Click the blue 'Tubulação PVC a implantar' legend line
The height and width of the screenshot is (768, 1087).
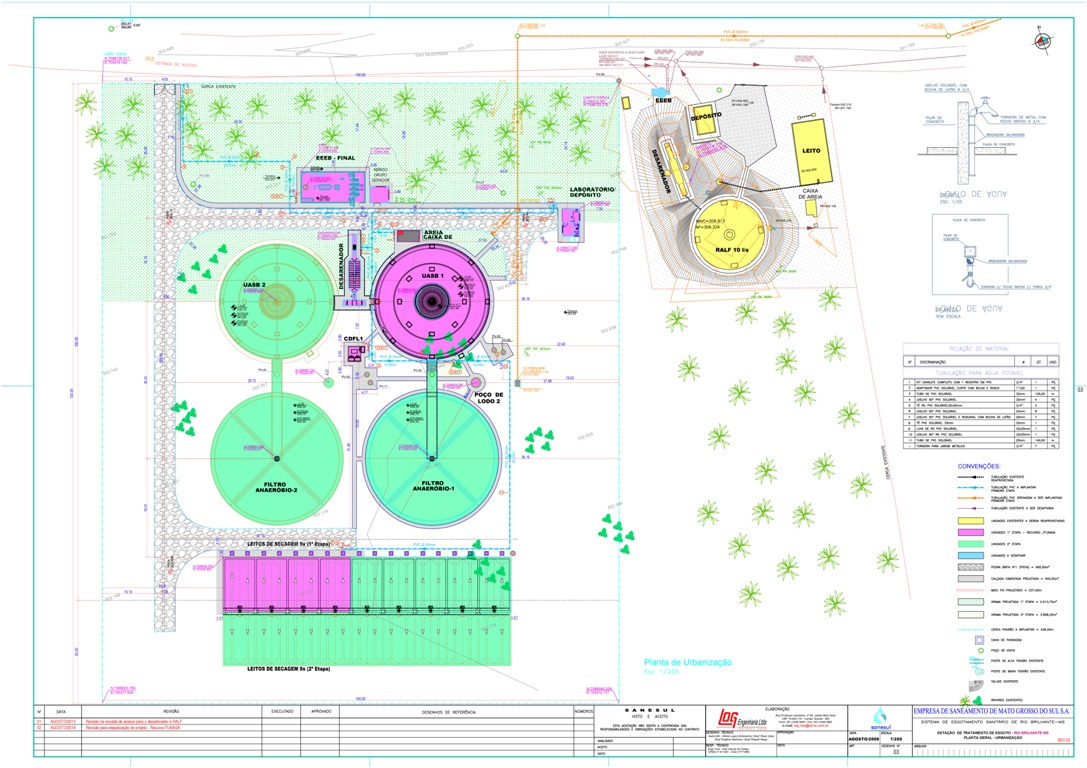pos(971,488)
